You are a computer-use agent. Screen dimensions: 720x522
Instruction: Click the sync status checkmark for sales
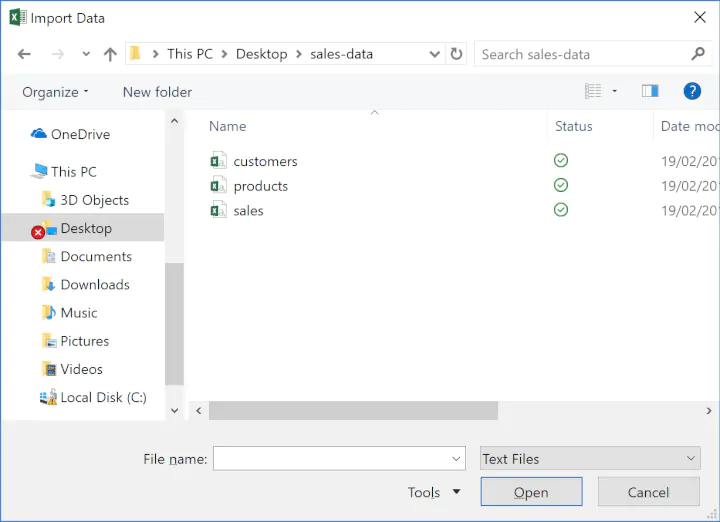(x=561, y=210)
